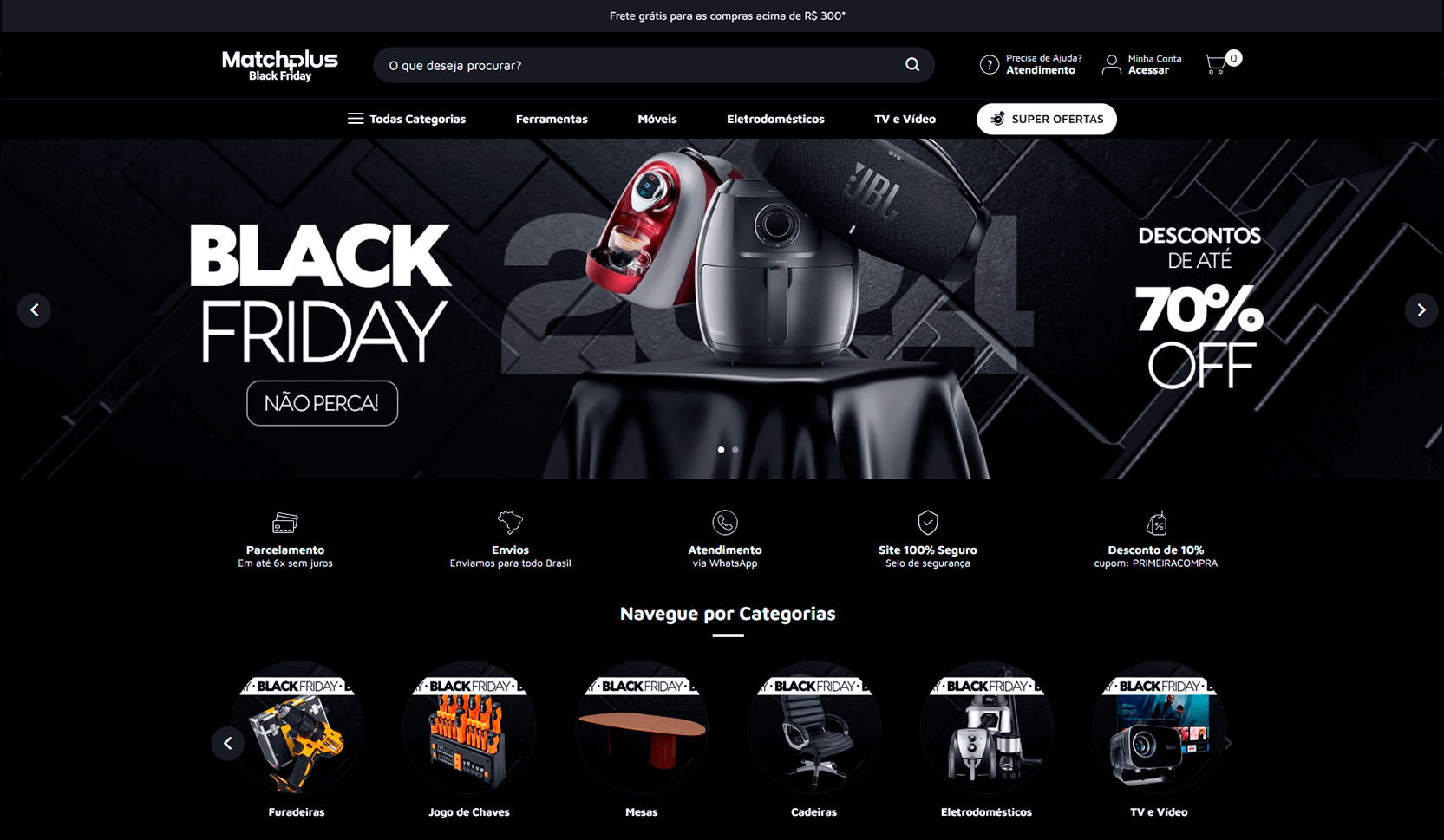Click the Site 100% Seguro shield icon

928,522
